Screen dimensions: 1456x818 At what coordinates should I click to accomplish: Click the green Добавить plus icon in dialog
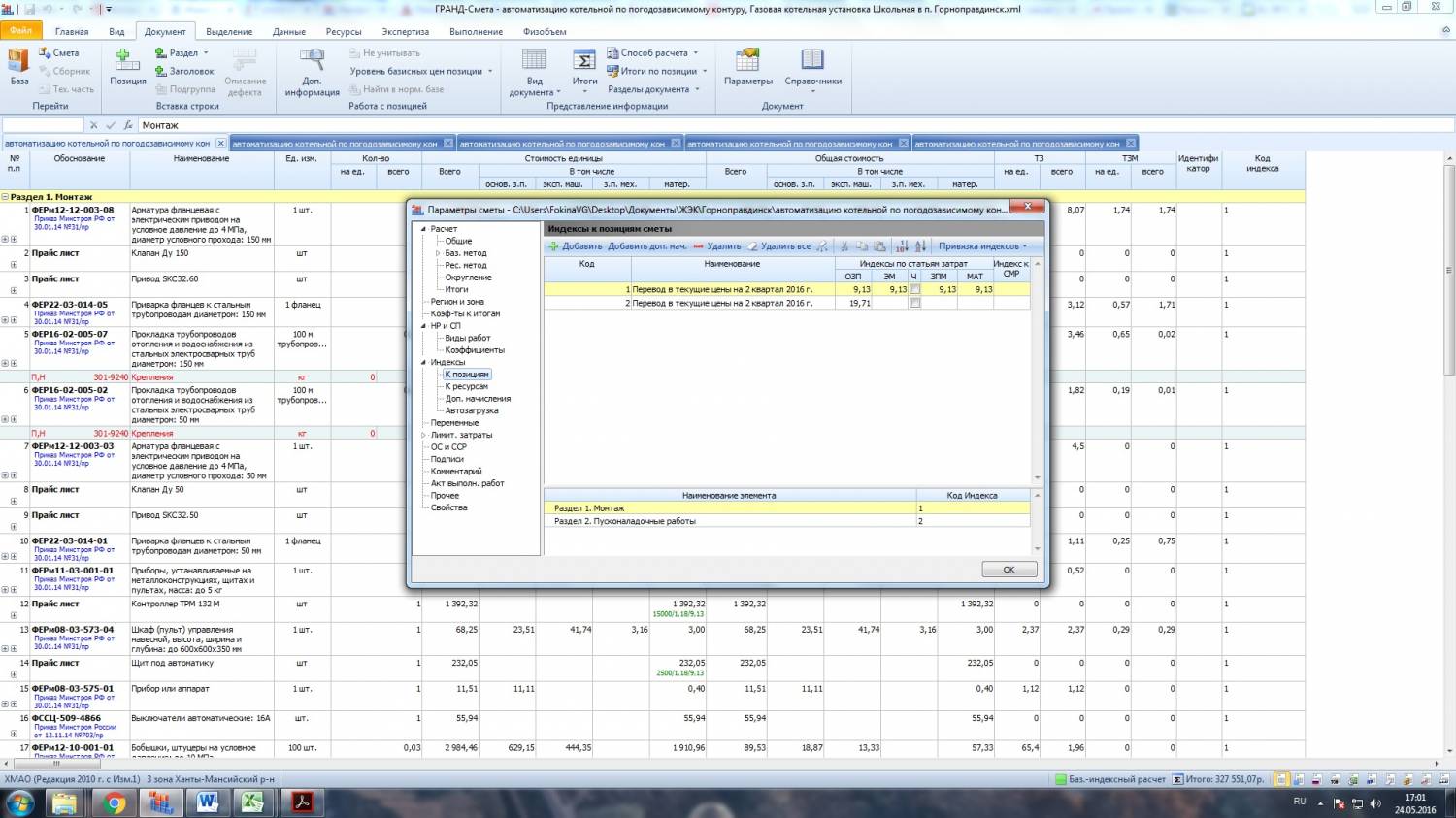(x=554, y=246)
